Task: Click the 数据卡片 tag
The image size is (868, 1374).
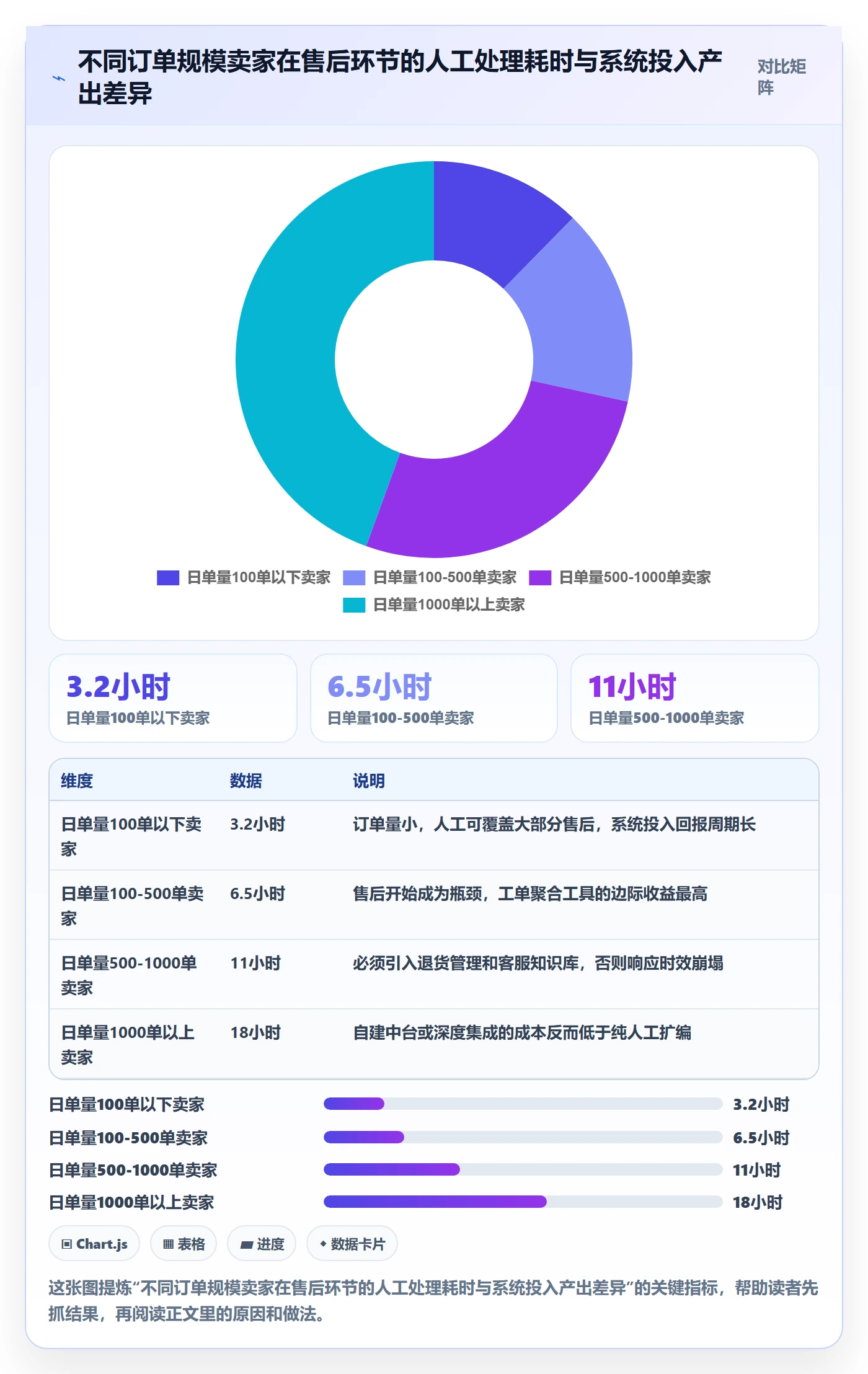Action: coord(352,1243)
